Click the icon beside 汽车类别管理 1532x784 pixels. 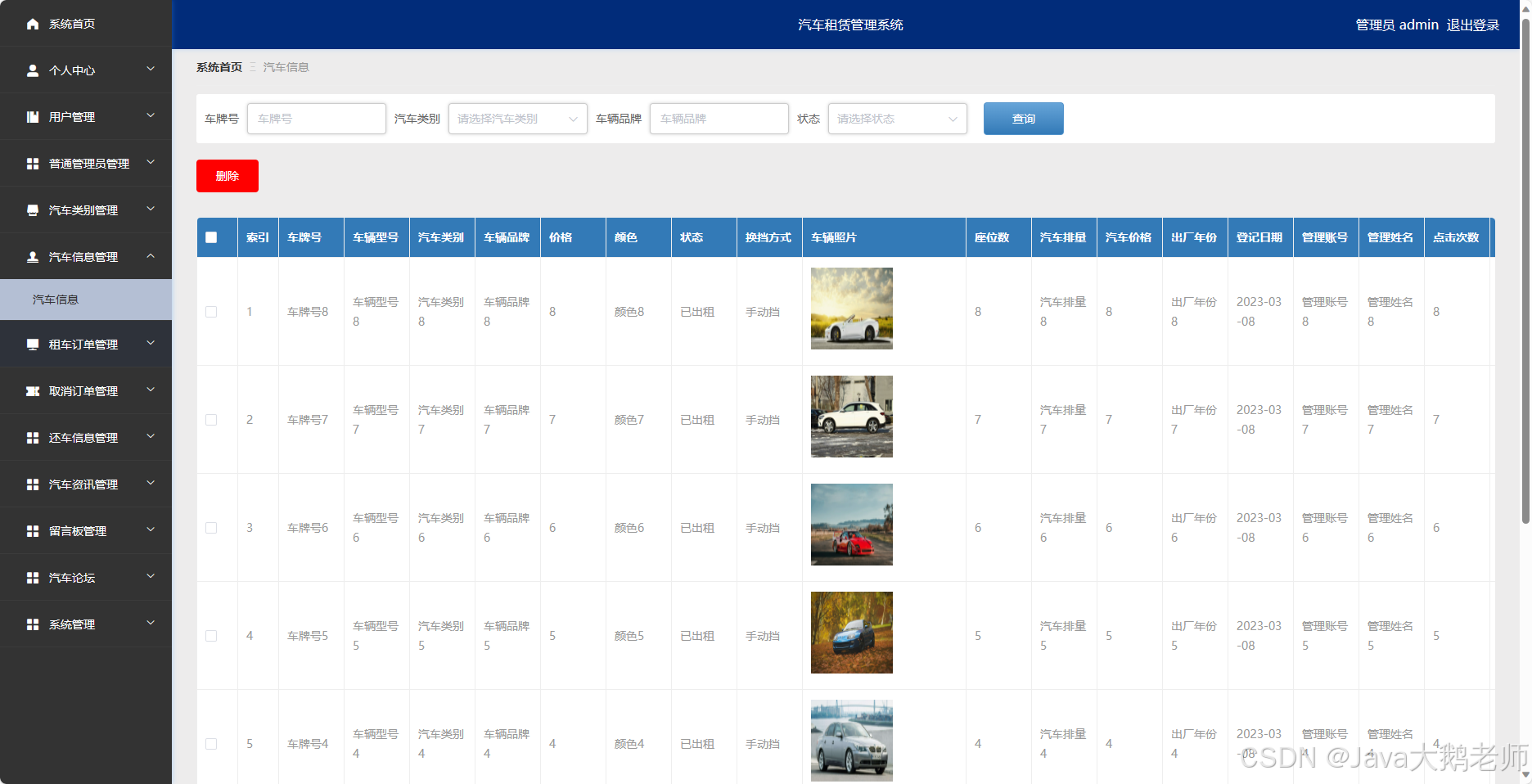click(33, 210)
